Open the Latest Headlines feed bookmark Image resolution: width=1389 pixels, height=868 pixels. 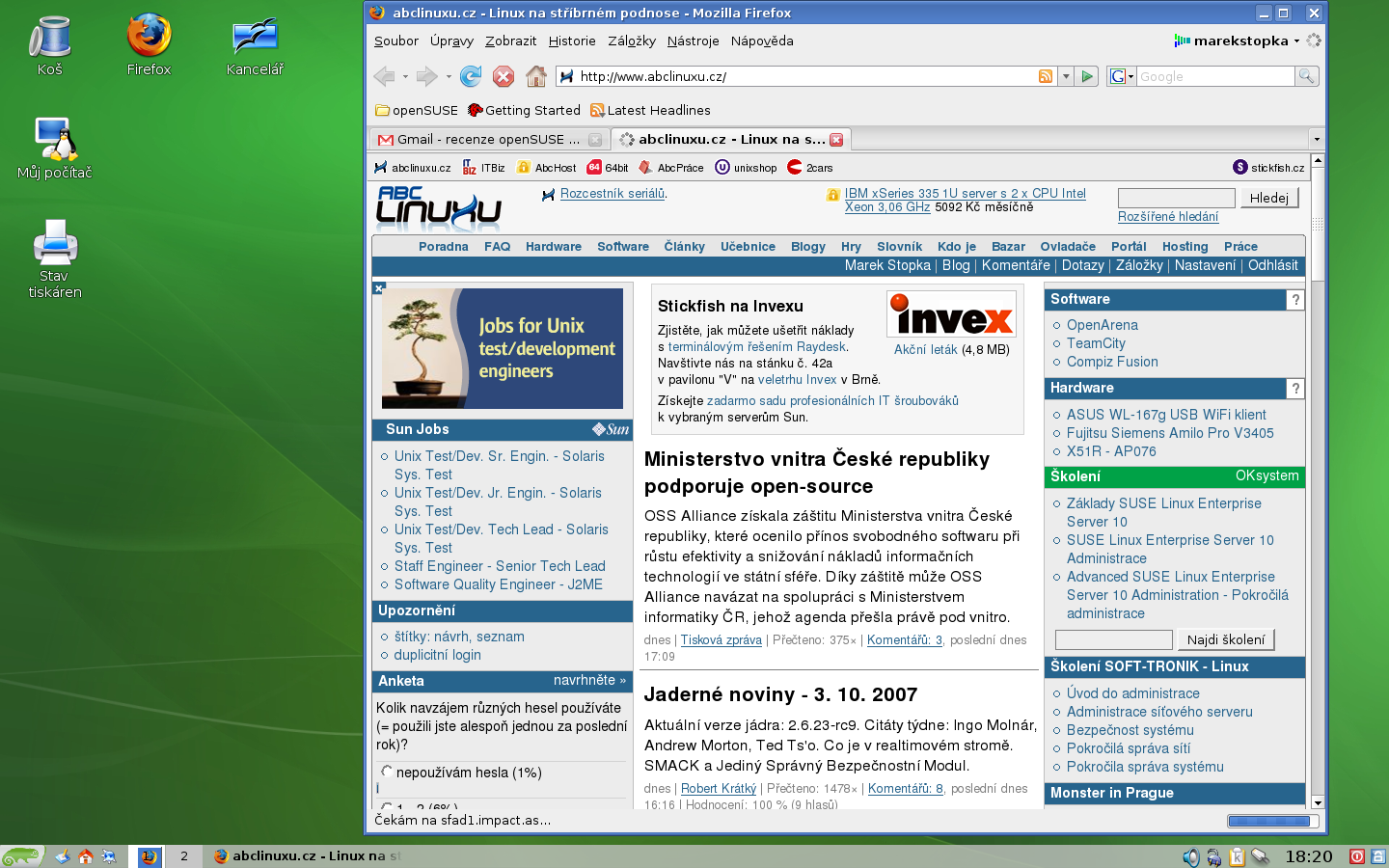(650, 110)
